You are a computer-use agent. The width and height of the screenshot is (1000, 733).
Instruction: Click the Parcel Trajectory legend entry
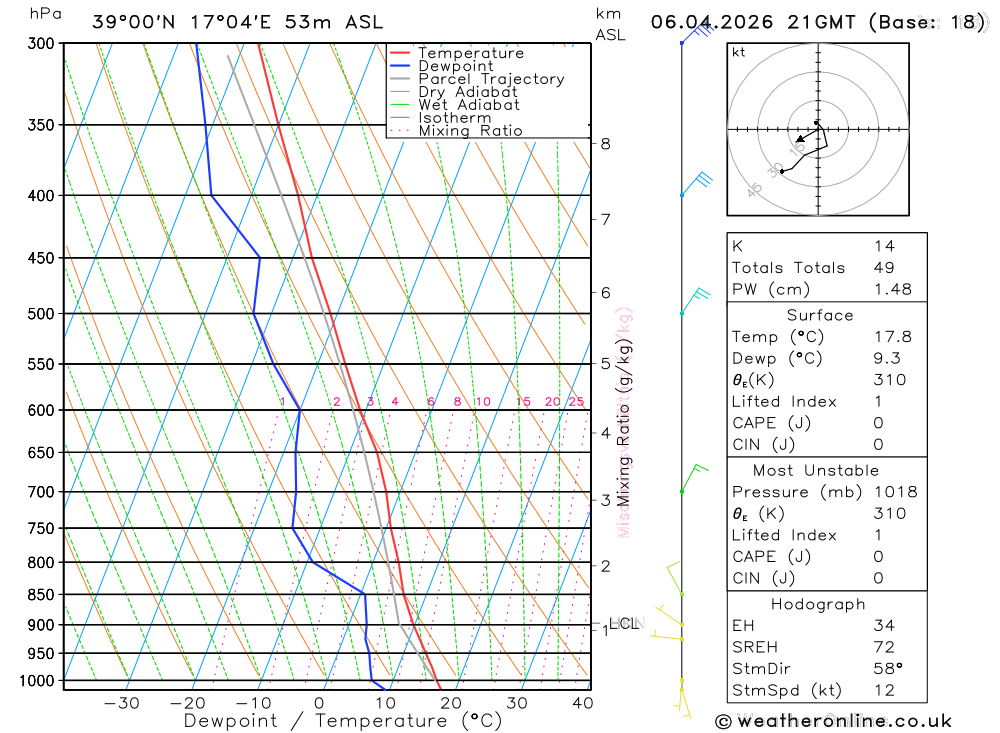pos(477,78)
